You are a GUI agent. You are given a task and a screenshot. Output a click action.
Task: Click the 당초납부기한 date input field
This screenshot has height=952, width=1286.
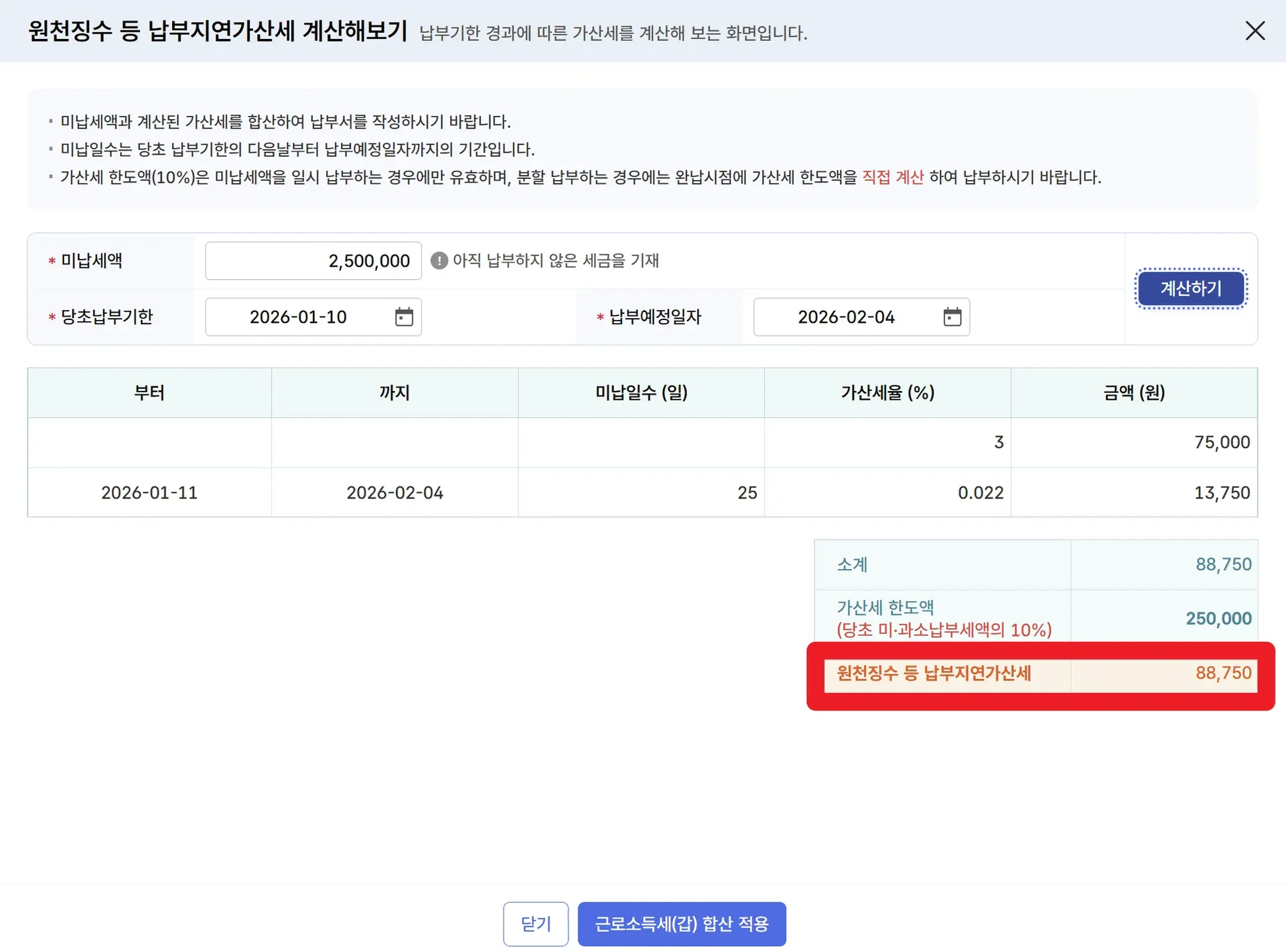coord(298,317)
